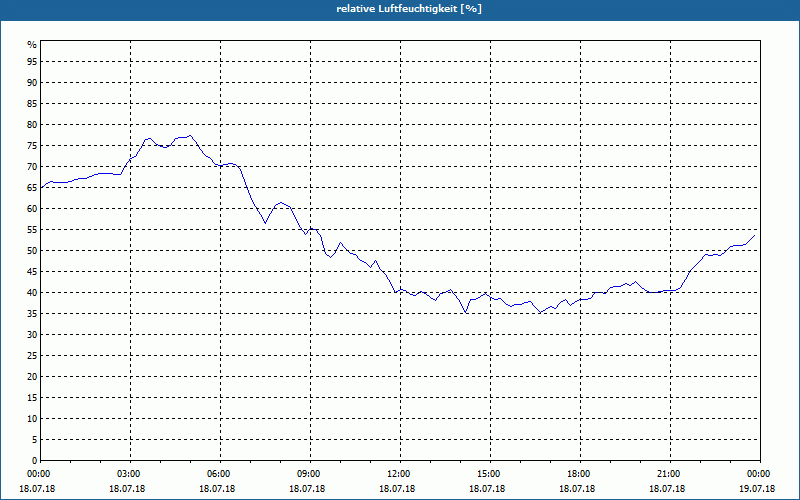Click the y-axis label '35'
The width and height of the screenshot is (800, 500).
point(32,314)
